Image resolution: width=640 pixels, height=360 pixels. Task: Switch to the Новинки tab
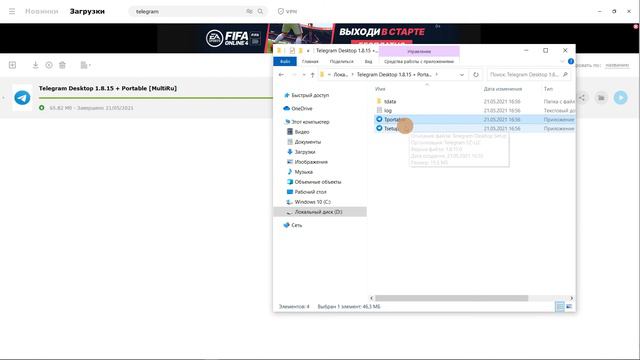click(x=42, y=11)
